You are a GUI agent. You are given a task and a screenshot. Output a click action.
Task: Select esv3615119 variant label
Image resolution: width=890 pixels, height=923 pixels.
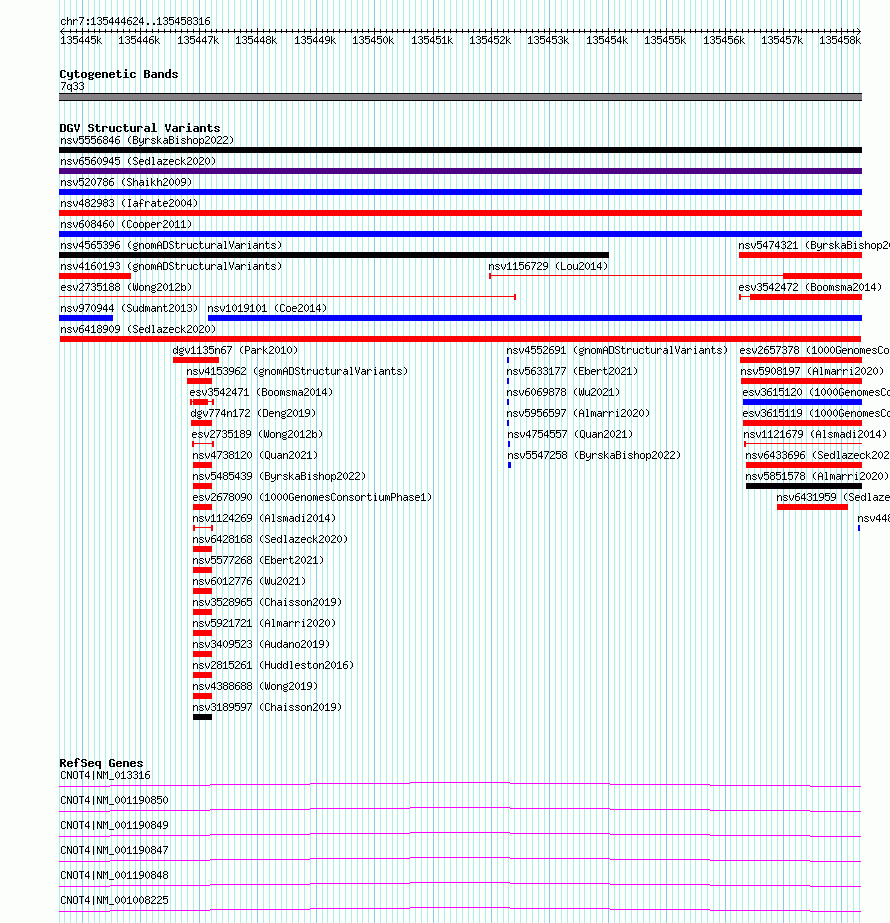(816, 413)
